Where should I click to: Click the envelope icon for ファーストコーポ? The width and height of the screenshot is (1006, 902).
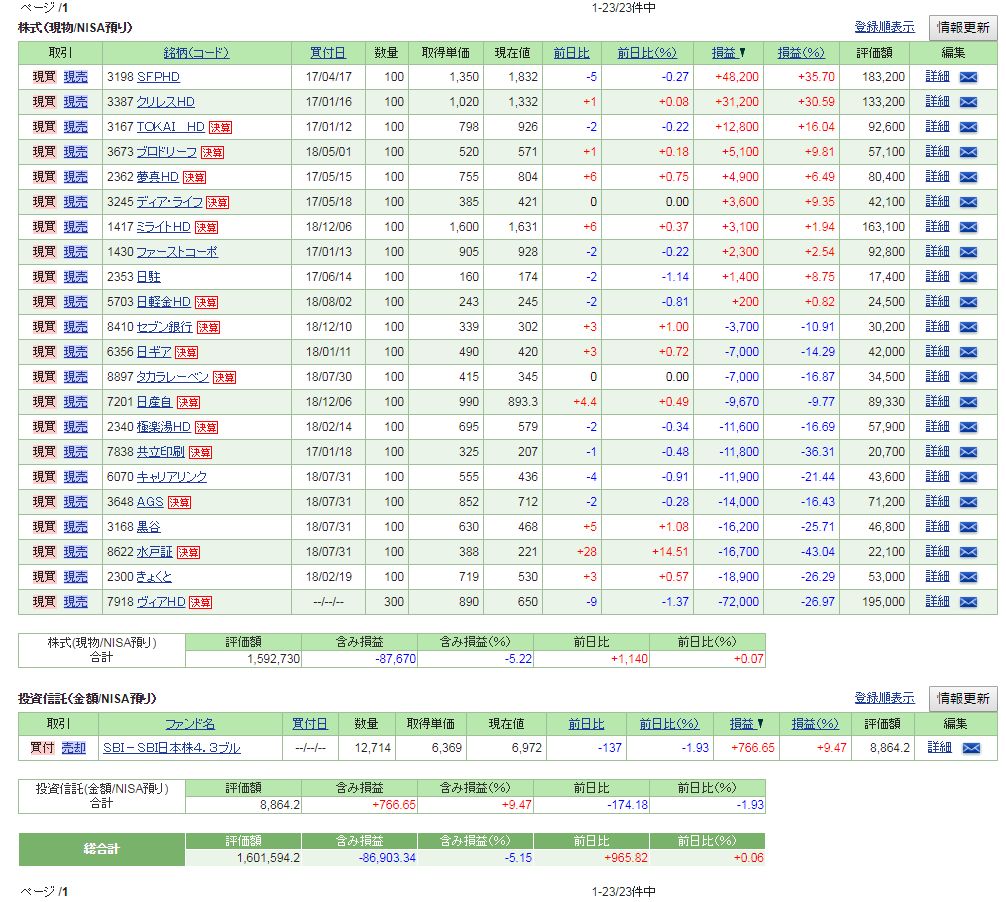968,252
